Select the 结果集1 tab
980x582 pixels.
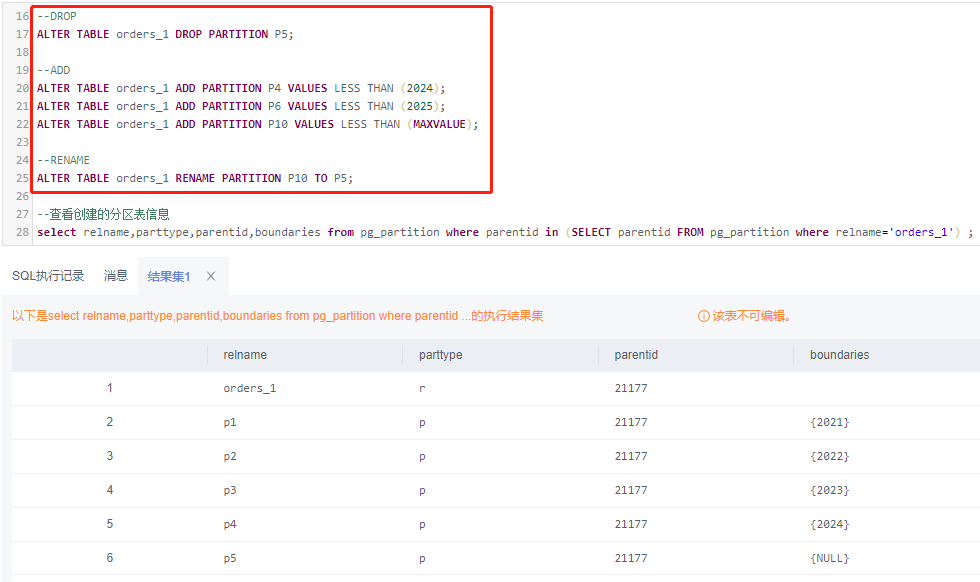168,276
